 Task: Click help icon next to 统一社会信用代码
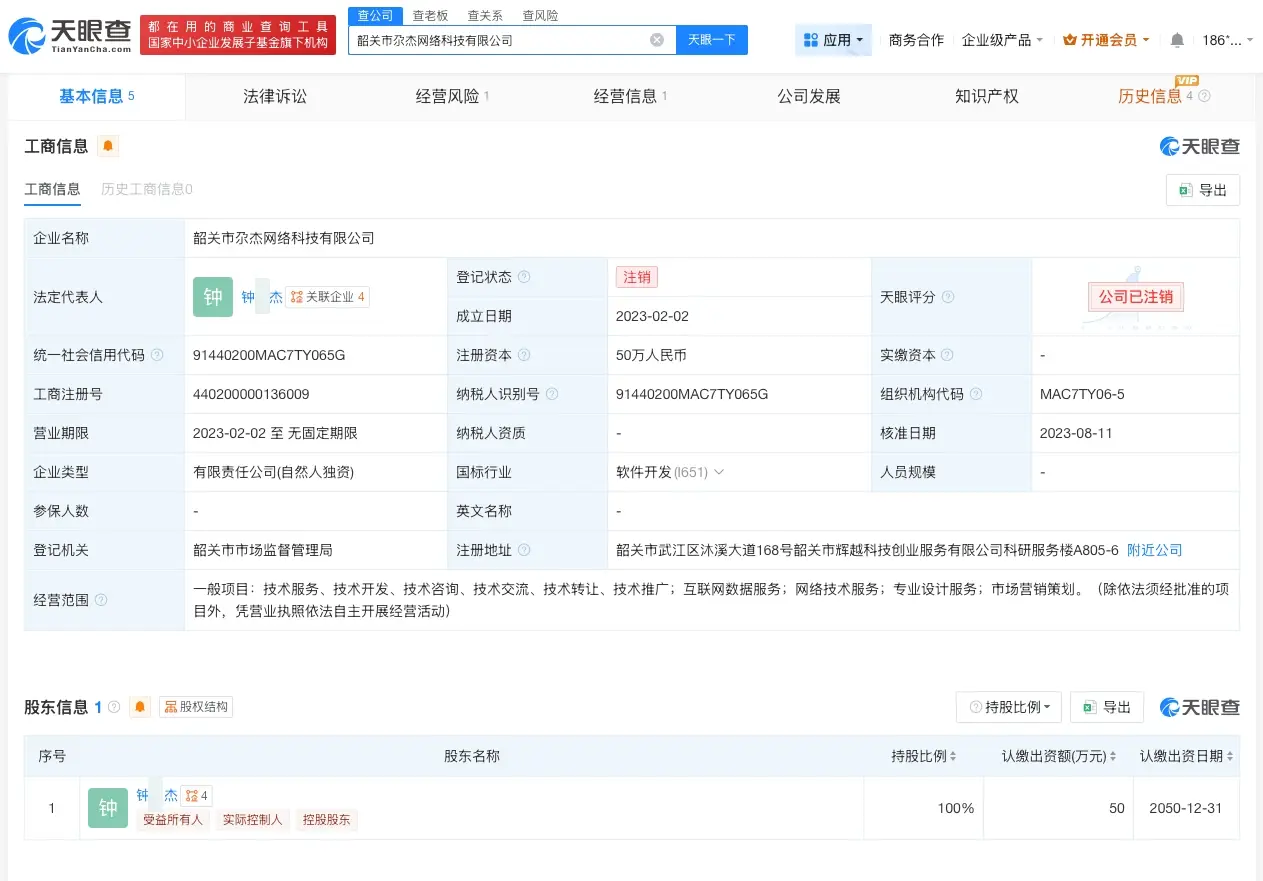tap(157, 355)
